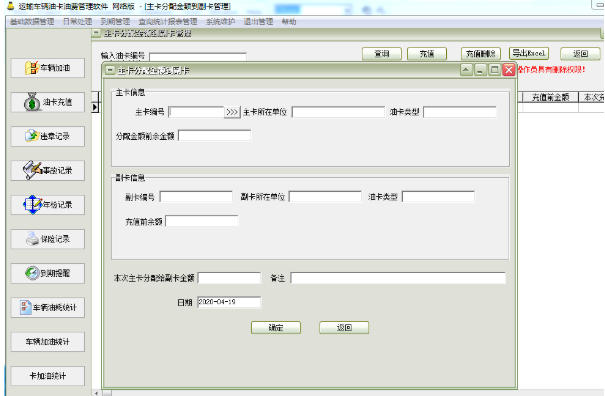Open the 日常处理 menu
605x396 pixels.
77,22
